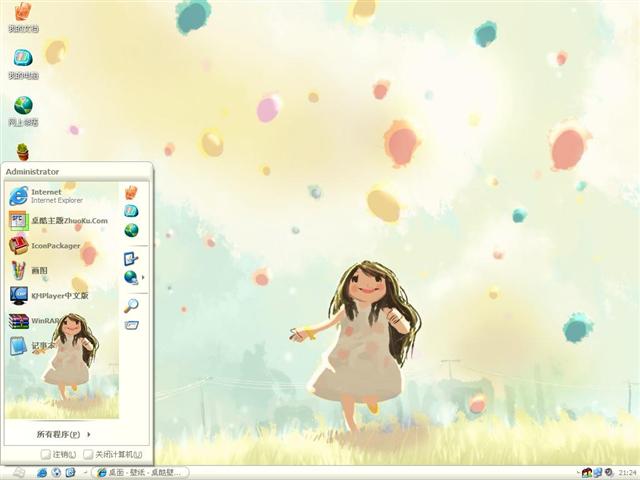Click the Run icon below Search in Start menu

pos(131,325)
